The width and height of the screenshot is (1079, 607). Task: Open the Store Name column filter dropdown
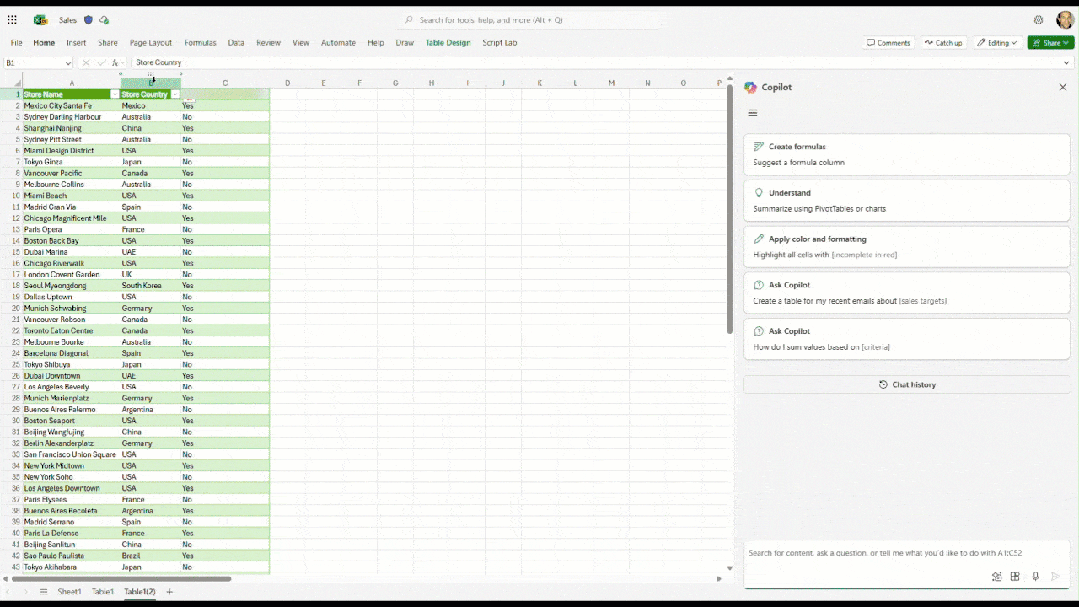click(114, 95)
